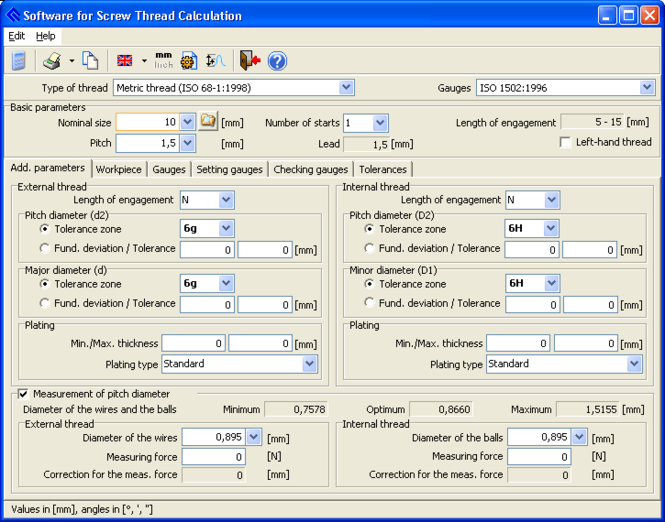Open the Edit menu
665x522 pixels.
click(x=17, y=36)
